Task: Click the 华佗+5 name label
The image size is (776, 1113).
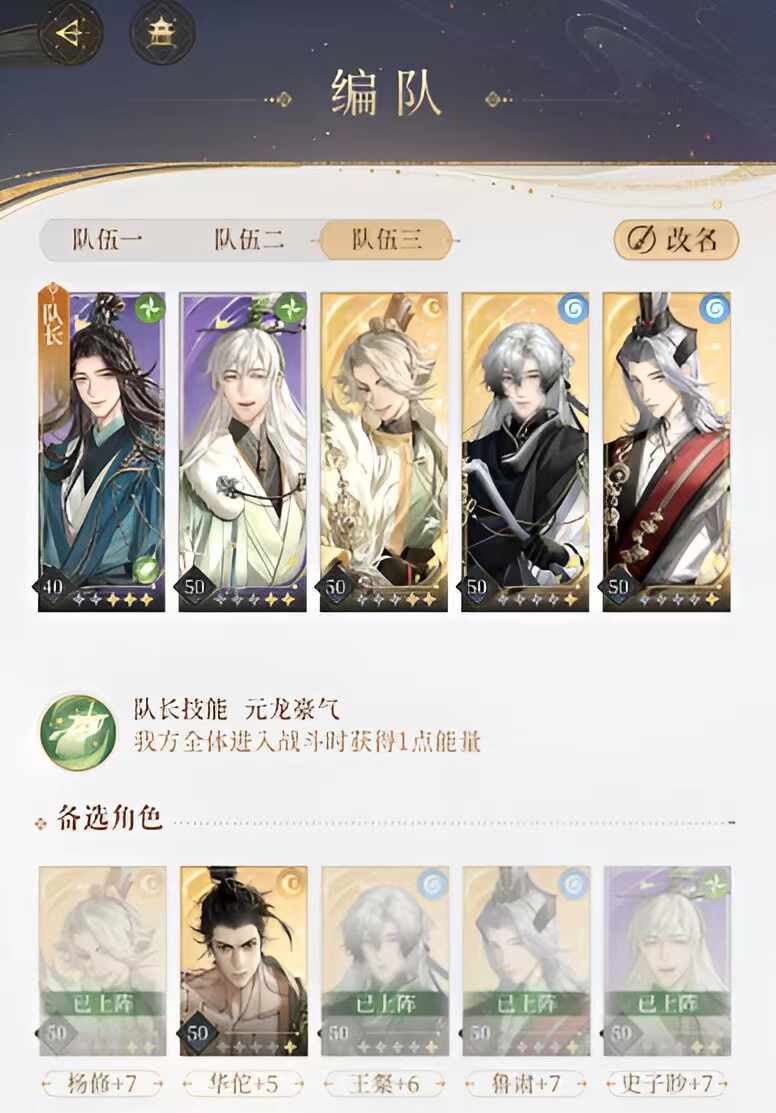Action: tap(244, 1084)
